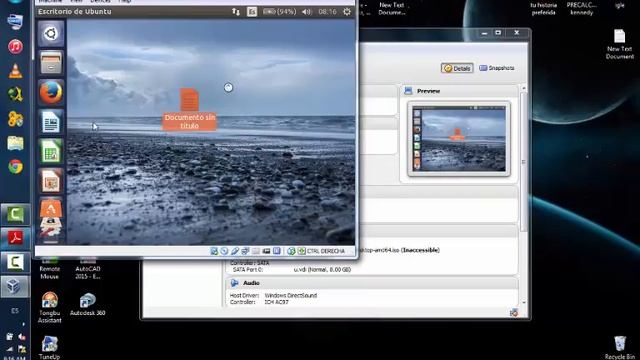The height and width of the screenshot is (360, 640).
Task: Switch to VirtualBox taskbar button
Action: click(15, 286)
